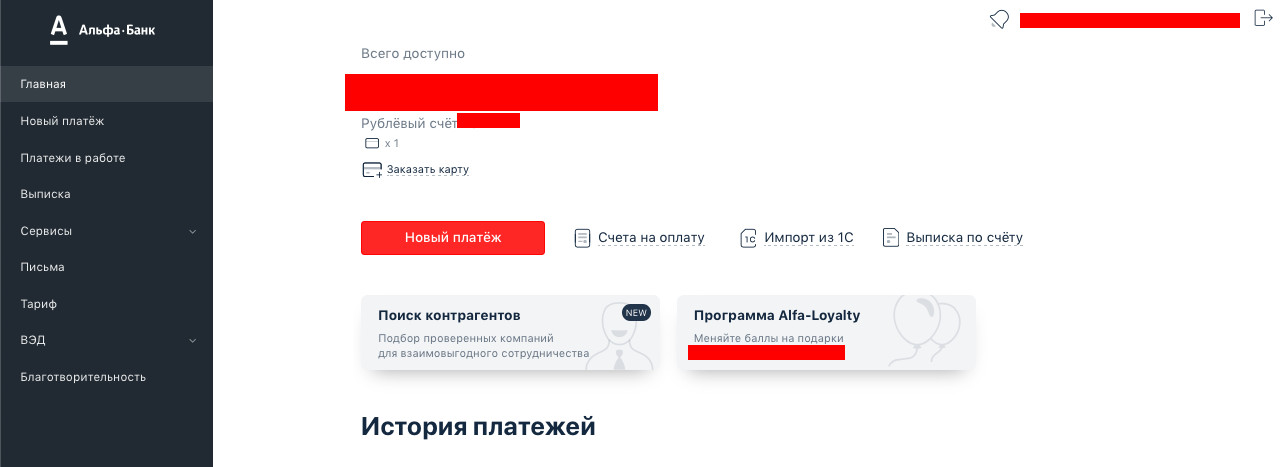Open the Тариф section
The height and width of the screenshot is (467, 1282).
coord(38,304)
